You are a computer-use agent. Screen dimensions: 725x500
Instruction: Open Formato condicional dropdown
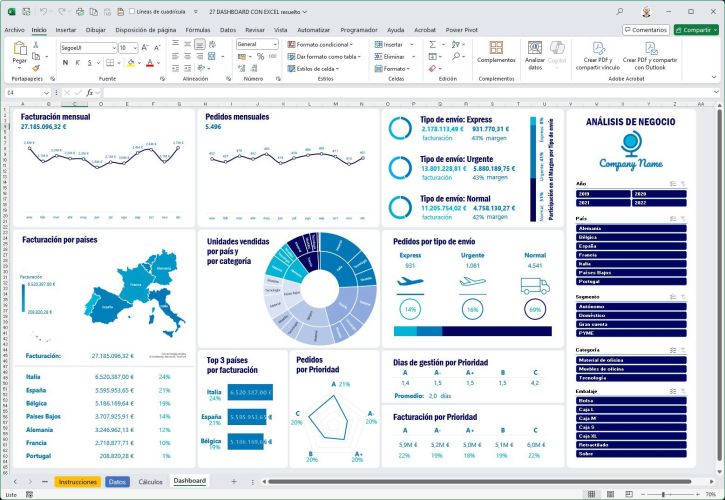pyautogui.click(x=319, y=44)
